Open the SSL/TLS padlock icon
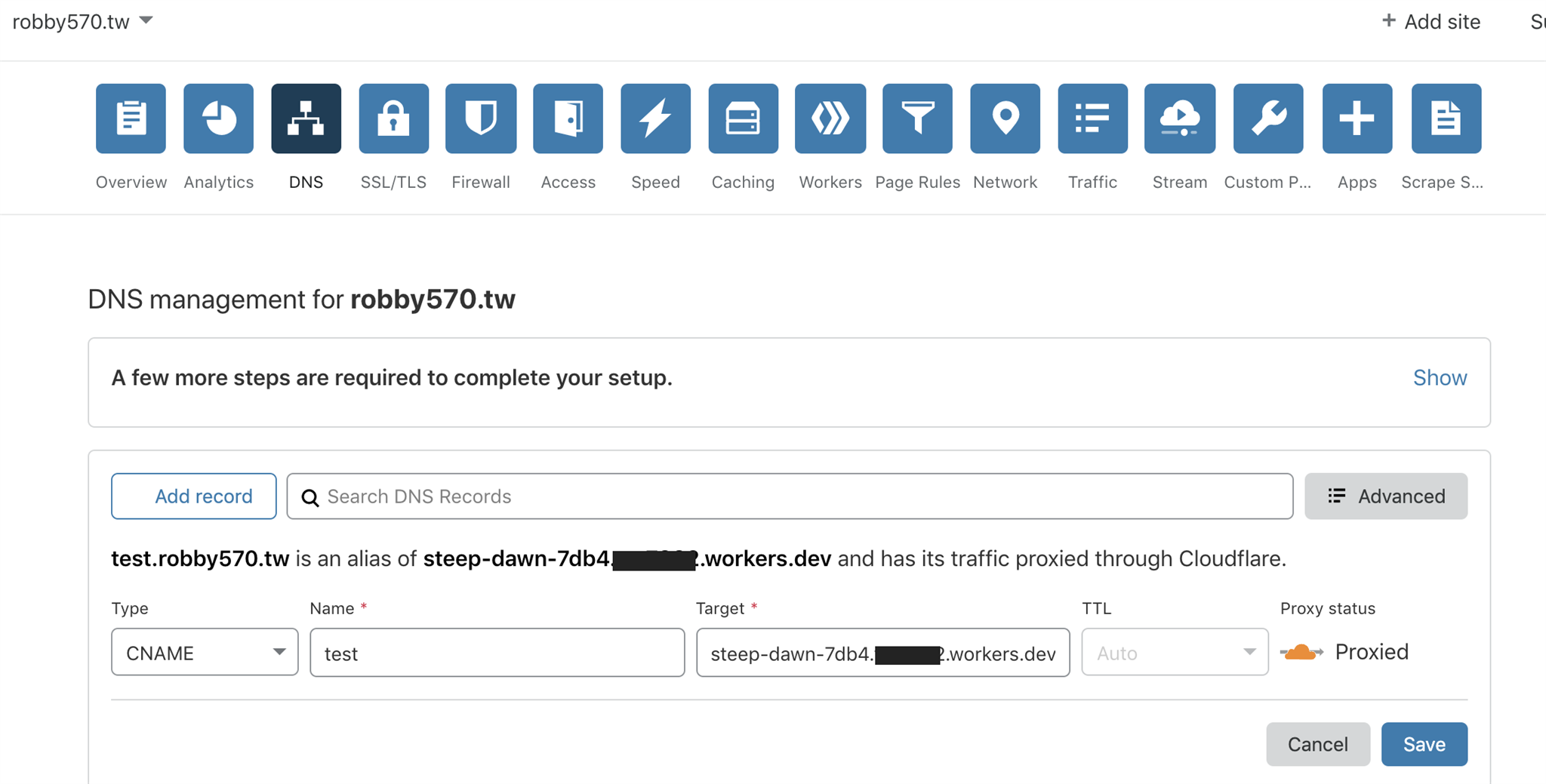This screenshot has height=784, width=1546. 393,118
